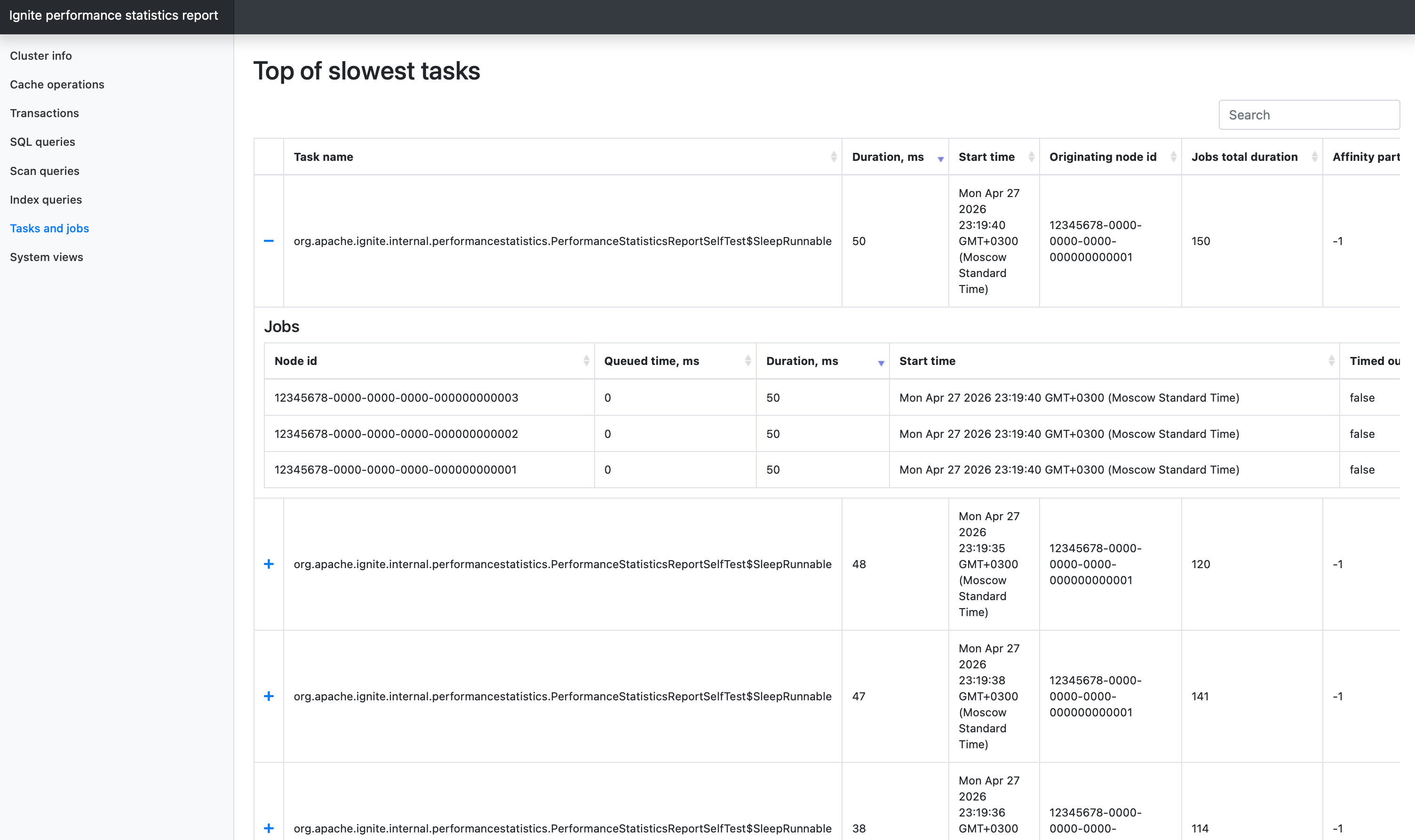1415x840 pixels.
Task: Focus the Search input field
Action: point(1309,115)
